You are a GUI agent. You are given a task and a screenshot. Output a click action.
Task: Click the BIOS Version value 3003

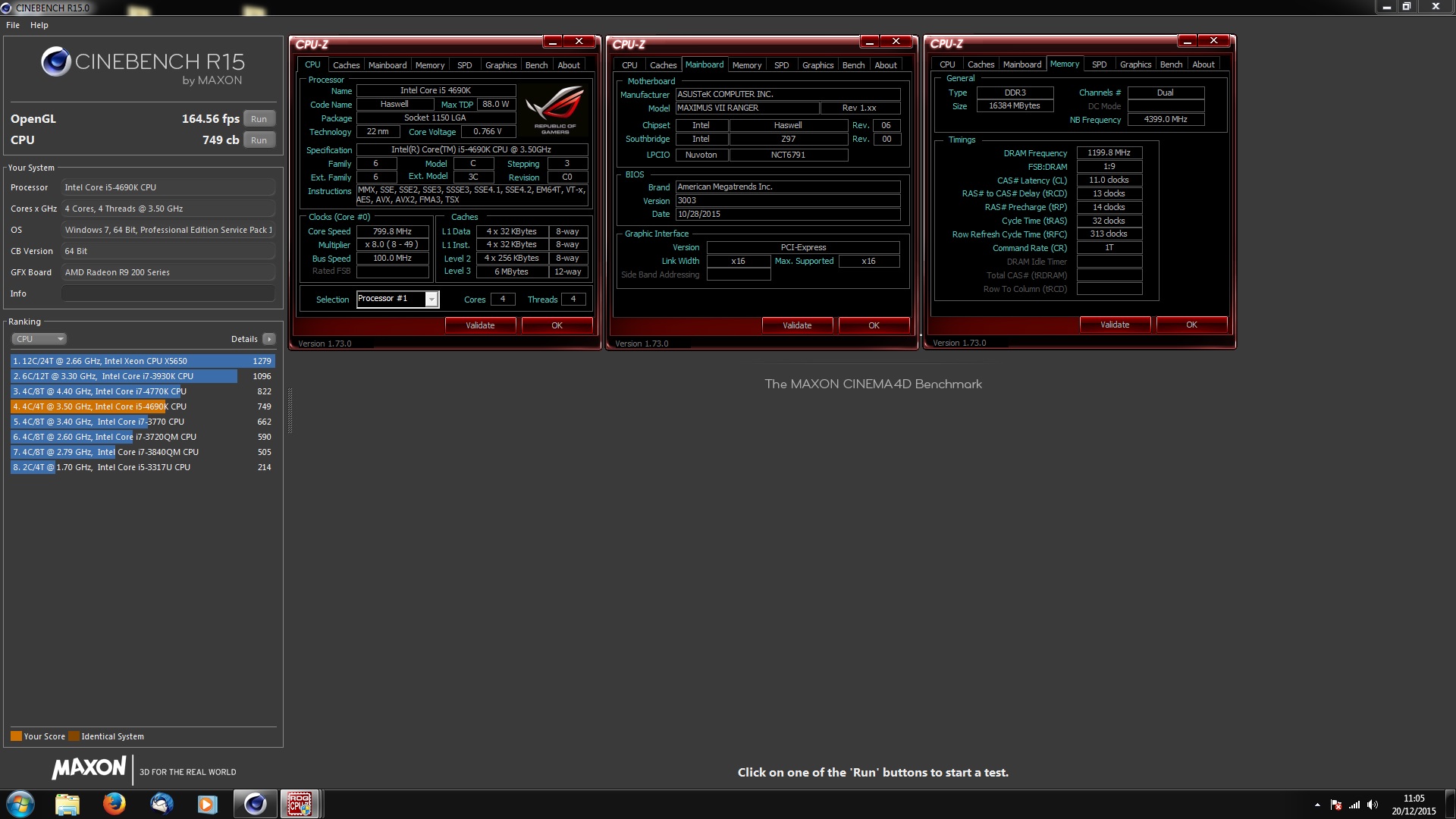click(x=788, y=200)
